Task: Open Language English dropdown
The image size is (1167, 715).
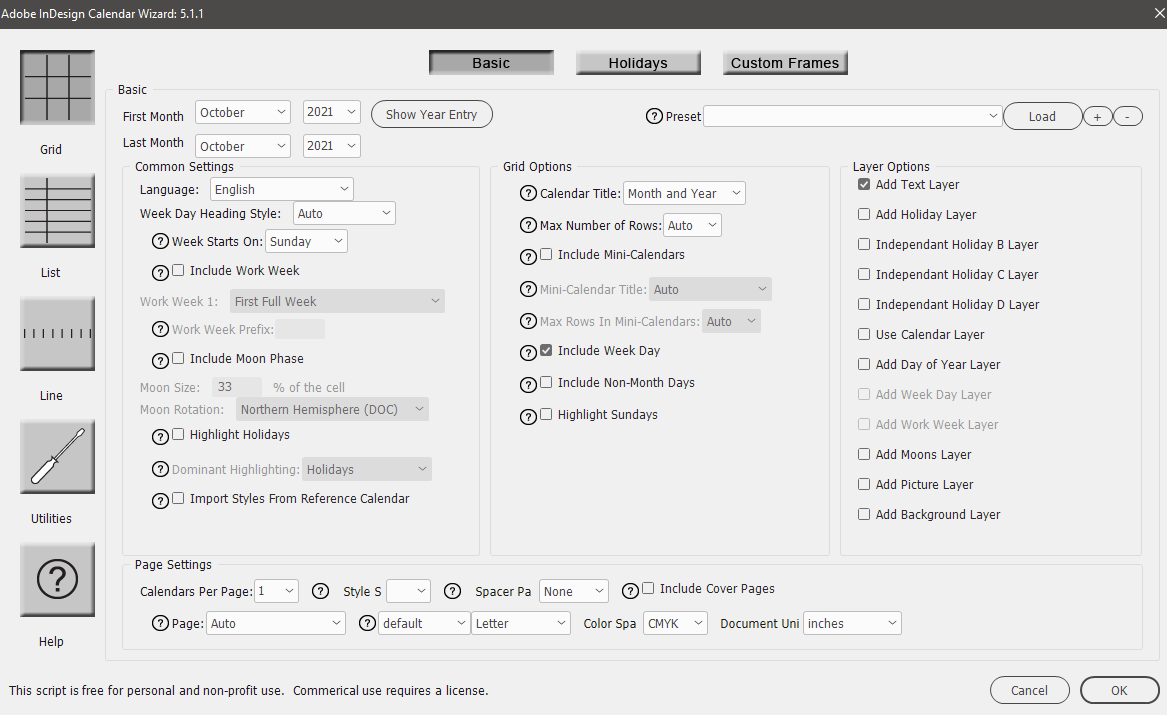Action: pyautogui.click(x=281, y=189)
